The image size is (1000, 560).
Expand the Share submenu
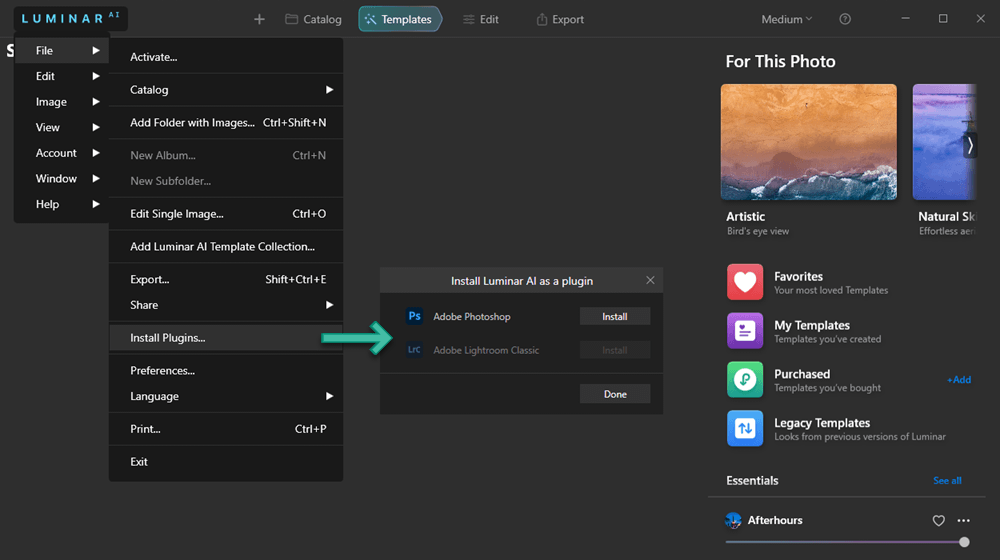226,305
